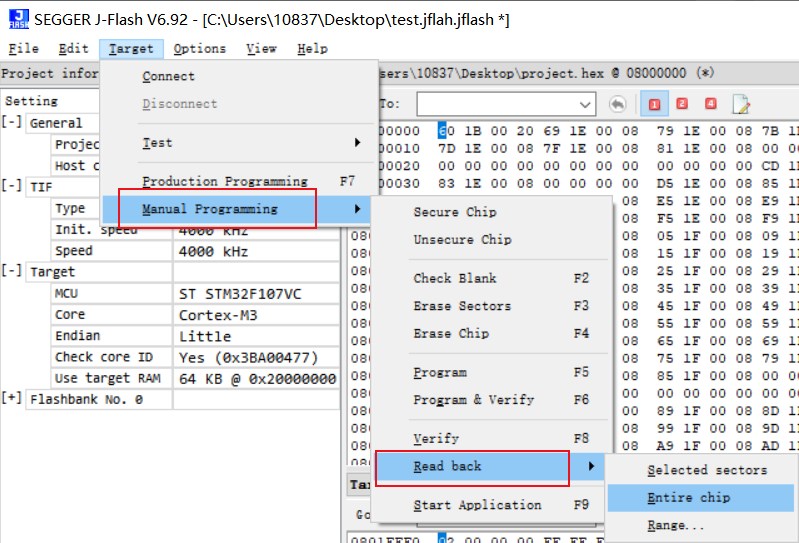Select 1-byte display width icon
Image resolution: width=799 pixels, height=543 pixels.
pyautogui.click(x=654, y=104)
